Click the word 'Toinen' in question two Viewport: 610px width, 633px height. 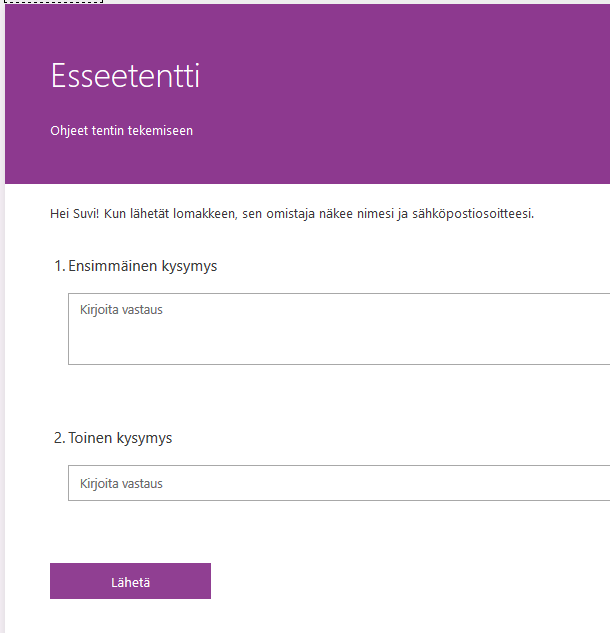(88, 438)
